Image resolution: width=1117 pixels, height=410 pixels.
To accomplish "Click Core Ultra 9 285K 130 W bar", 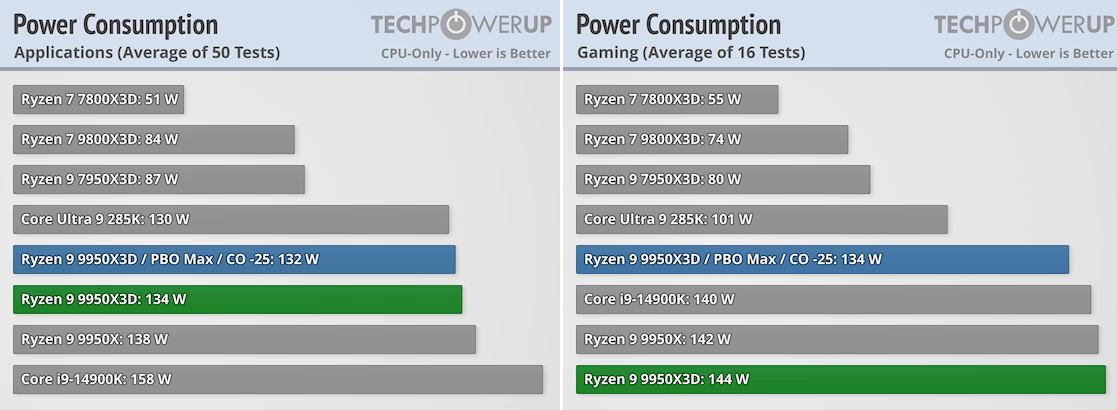I will (231, 219).
